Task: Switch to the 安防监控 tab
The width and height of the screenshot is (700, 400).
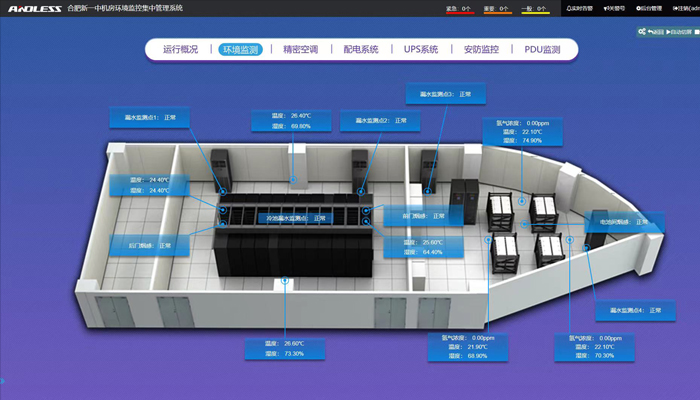Action: point(481,49)
